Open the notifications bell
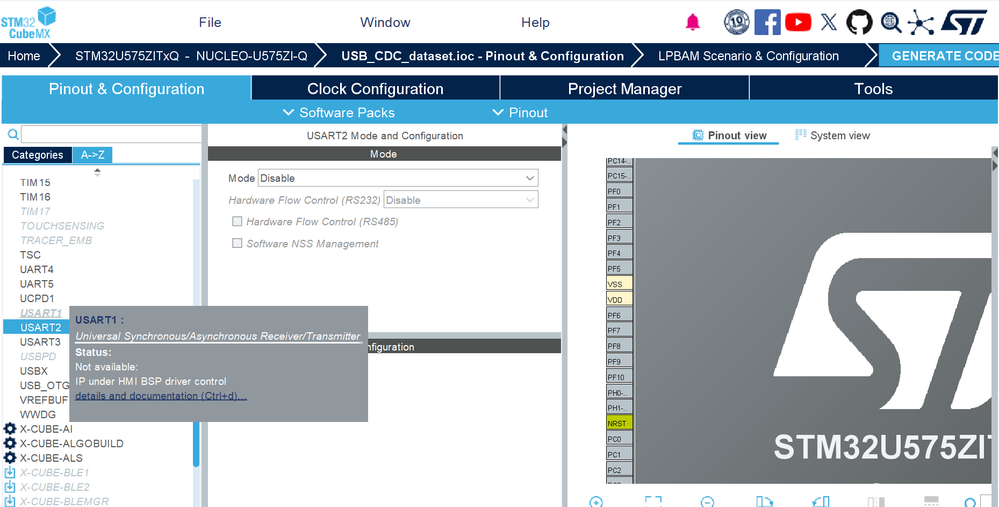This screenshot has height=507, width=999. click(693, 22)
